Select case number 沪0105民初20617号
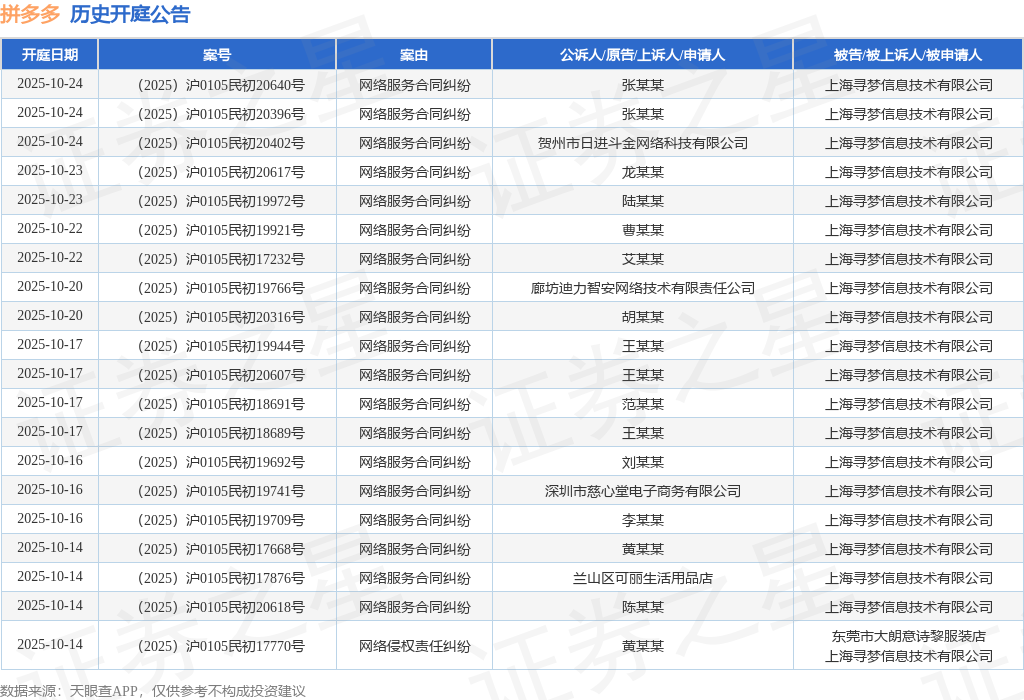 [221, 172]
